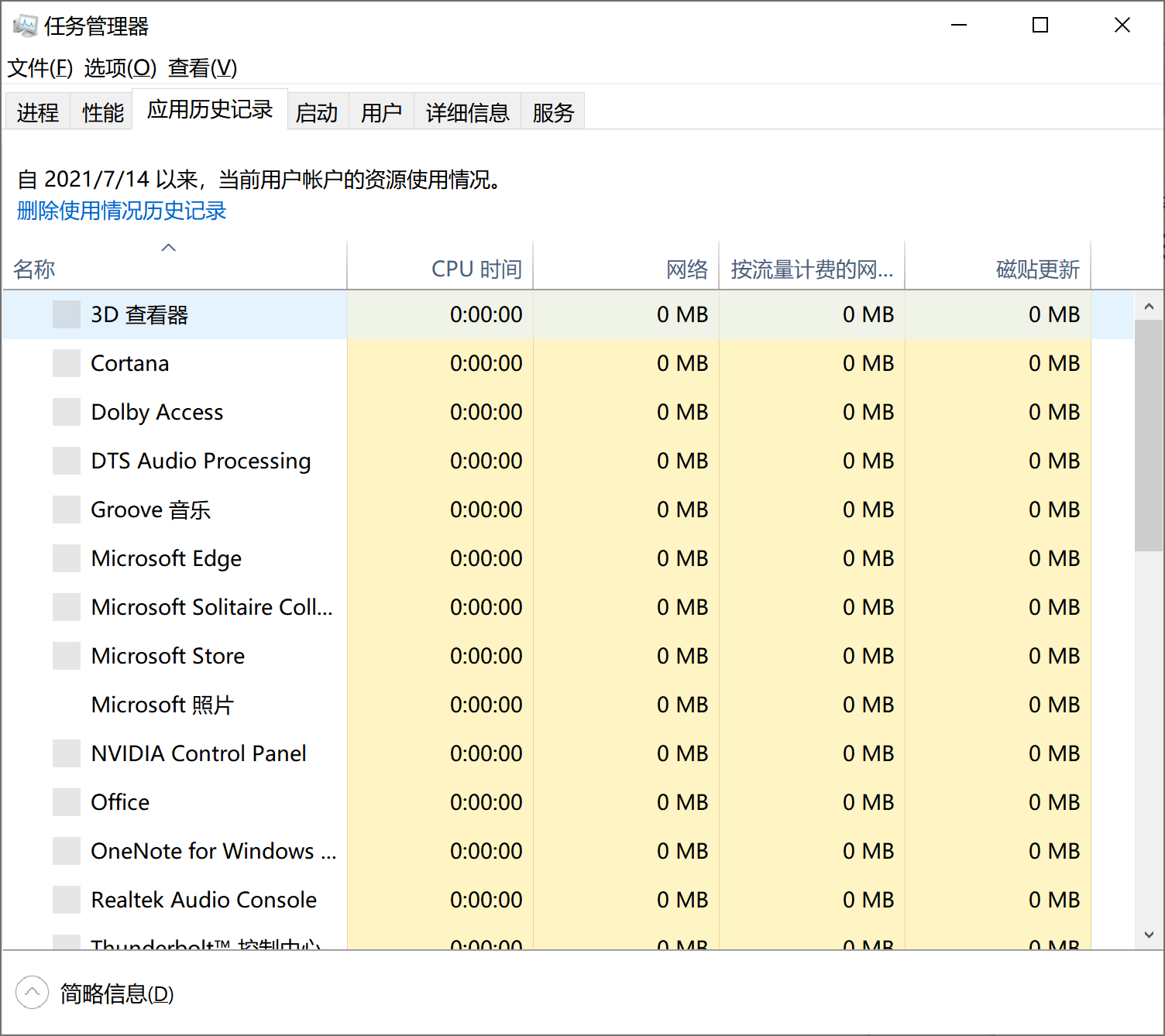Collapse to 简略信息 using the circular arrow
Viewport: 1165px width, 1036px height.
32,993
